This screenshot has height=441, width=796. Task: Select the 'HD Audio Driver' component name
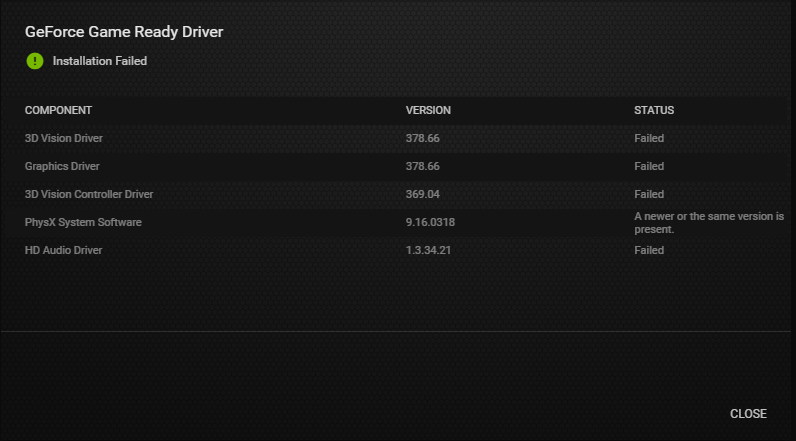point(63,250)
